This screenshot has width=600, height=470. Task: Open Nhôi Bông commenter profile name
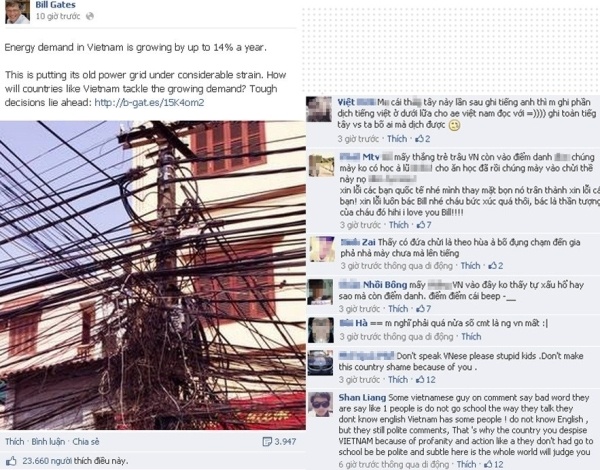tap(385, 285)
